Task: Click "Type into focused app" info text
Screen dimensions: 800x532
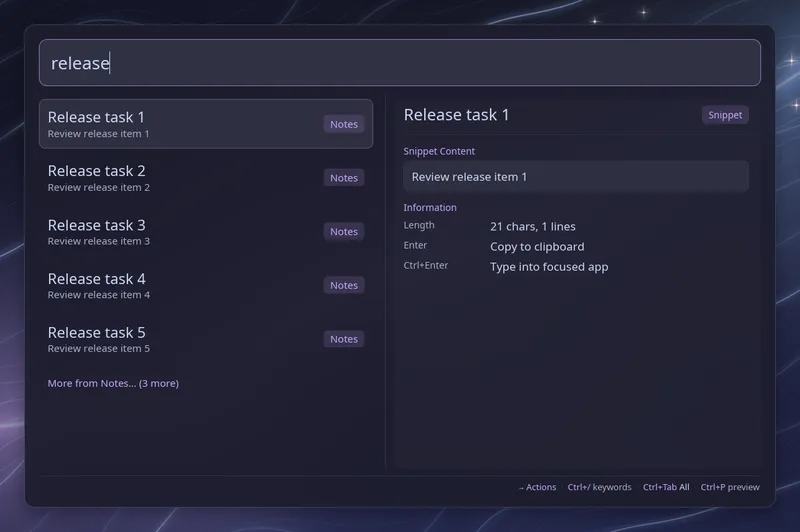Action: (x=549, y=267)
